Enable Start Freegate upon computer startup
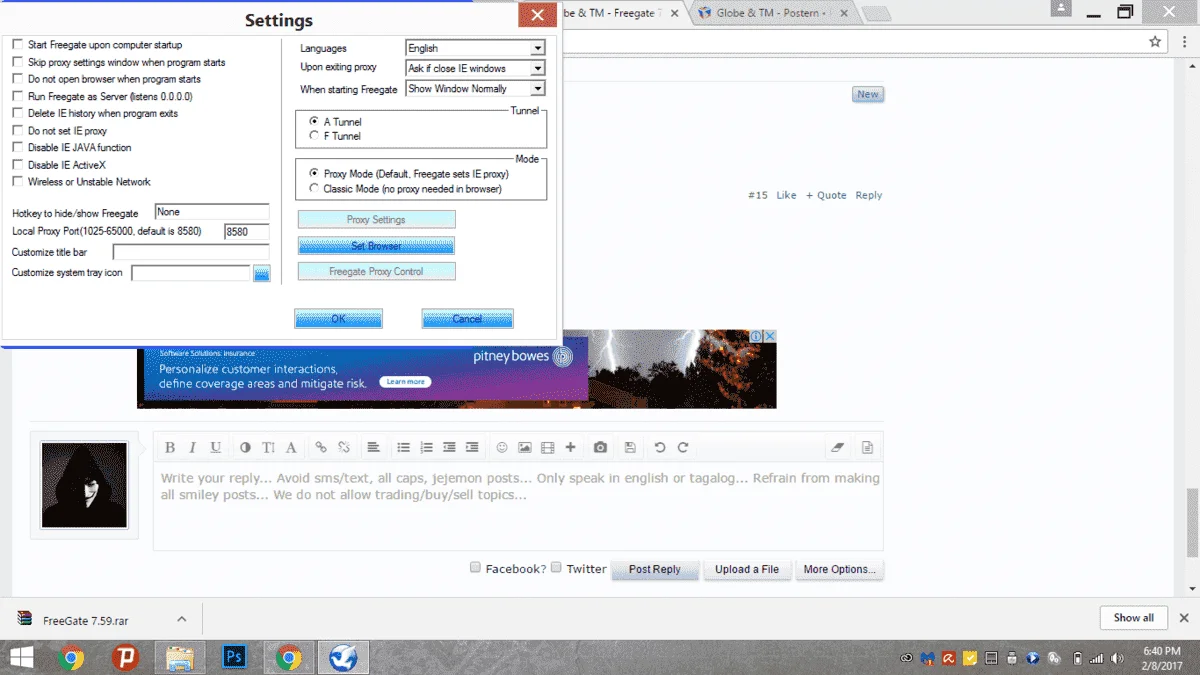 [x=17, y=45]
